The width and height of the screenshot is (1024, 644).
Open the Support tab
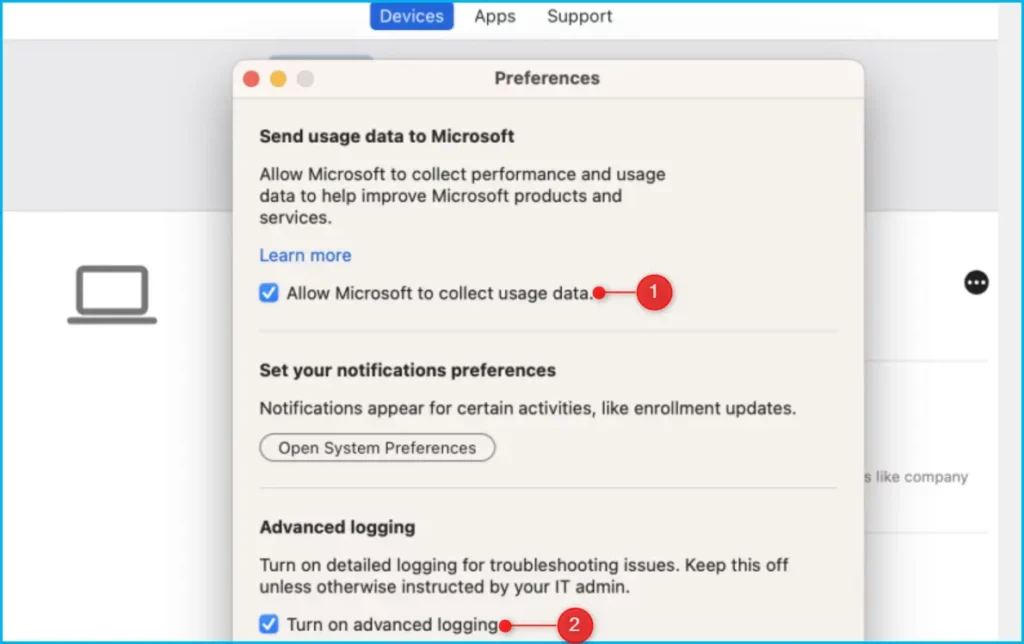point(580,16)
